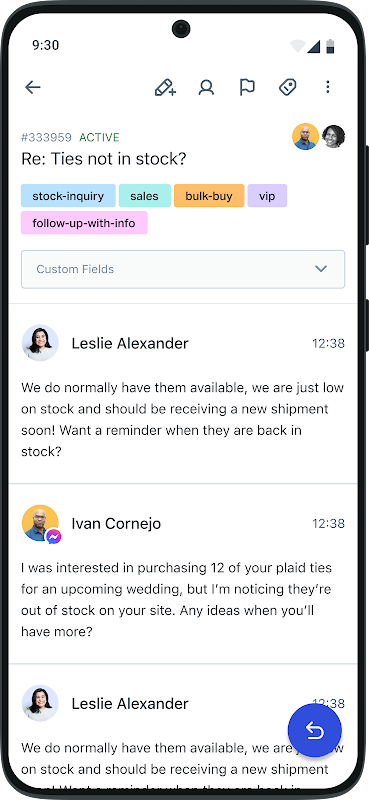The width and height of the screenshot is (369, 800).
Task: Open Ivan Cornejo's sender name
Action: point(116,523)
